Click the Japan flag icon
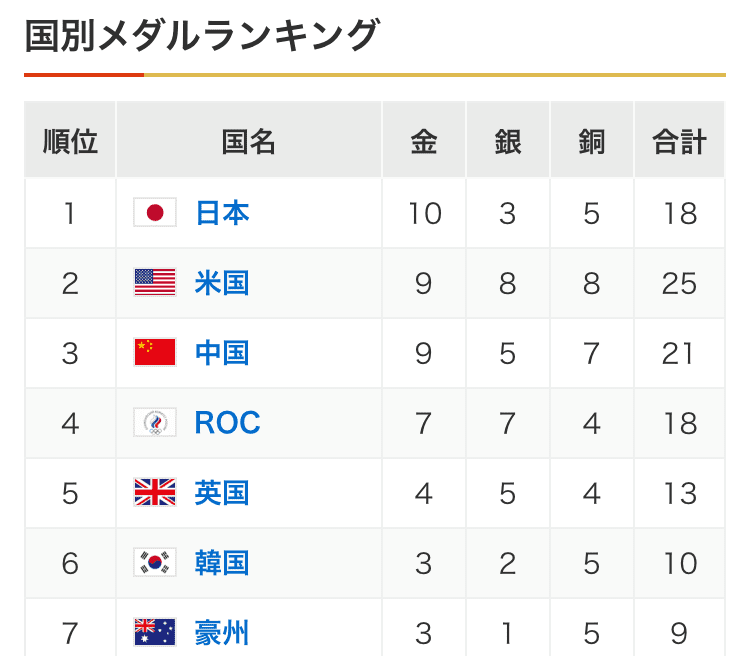Image resolution: width=745 pixels, height=656 pixels. point(155,213)
